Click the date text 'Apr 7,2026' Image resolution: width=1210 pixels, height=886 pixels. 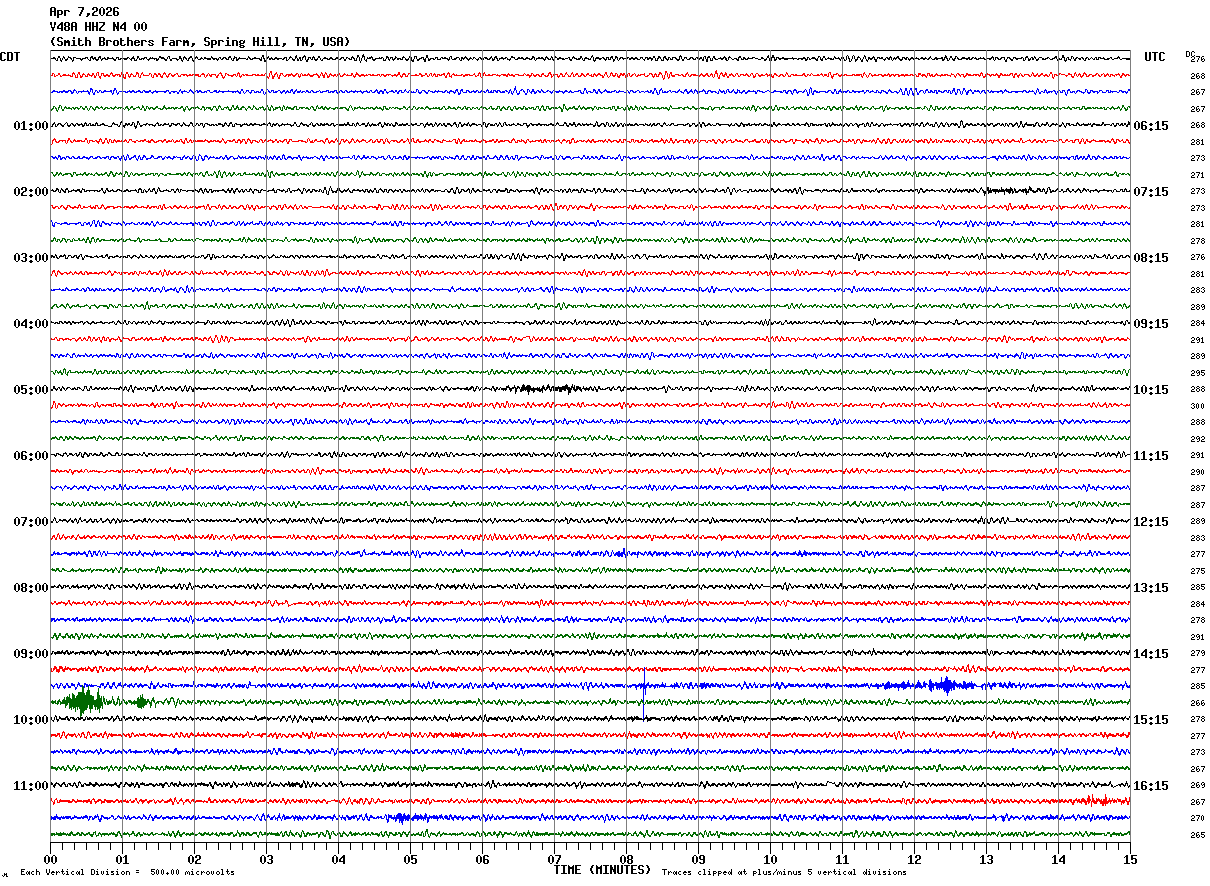(x=84, y=12)
